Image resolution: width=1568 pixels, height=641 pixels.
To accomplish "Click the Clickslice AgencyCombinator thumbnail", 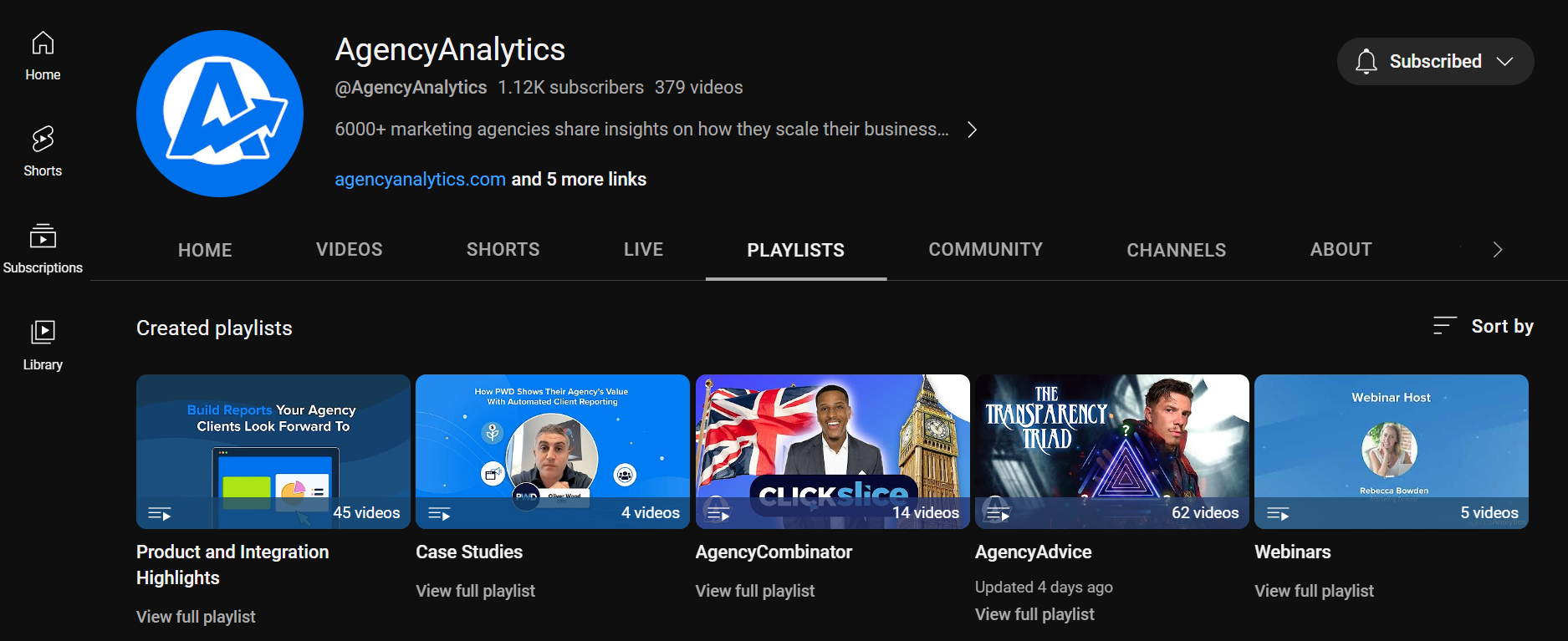I will coord(832,451).
